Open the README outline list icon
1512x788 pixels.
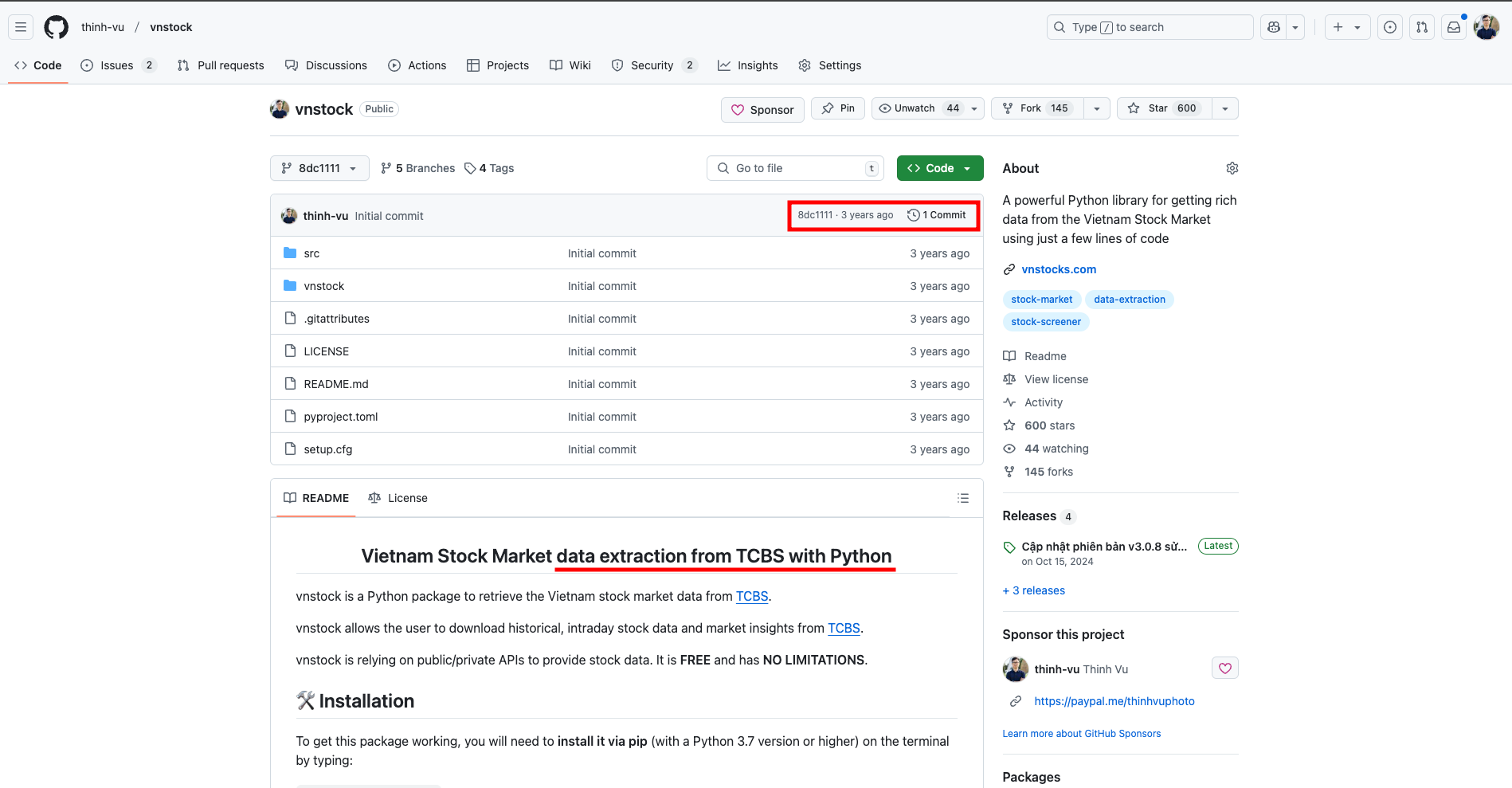tap(962, 497)
